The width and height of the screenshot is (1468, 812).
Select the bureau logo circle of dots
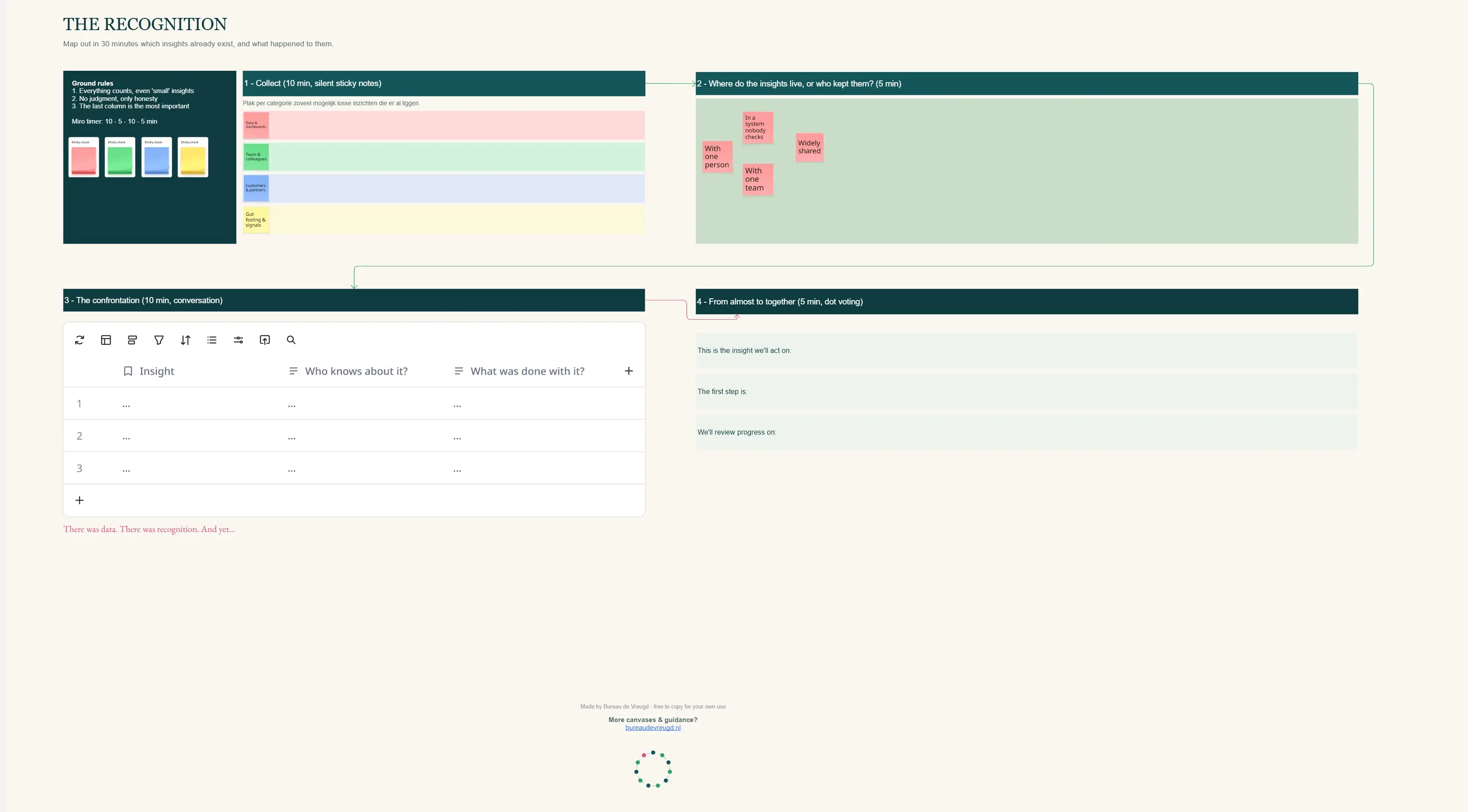(653, 769)
